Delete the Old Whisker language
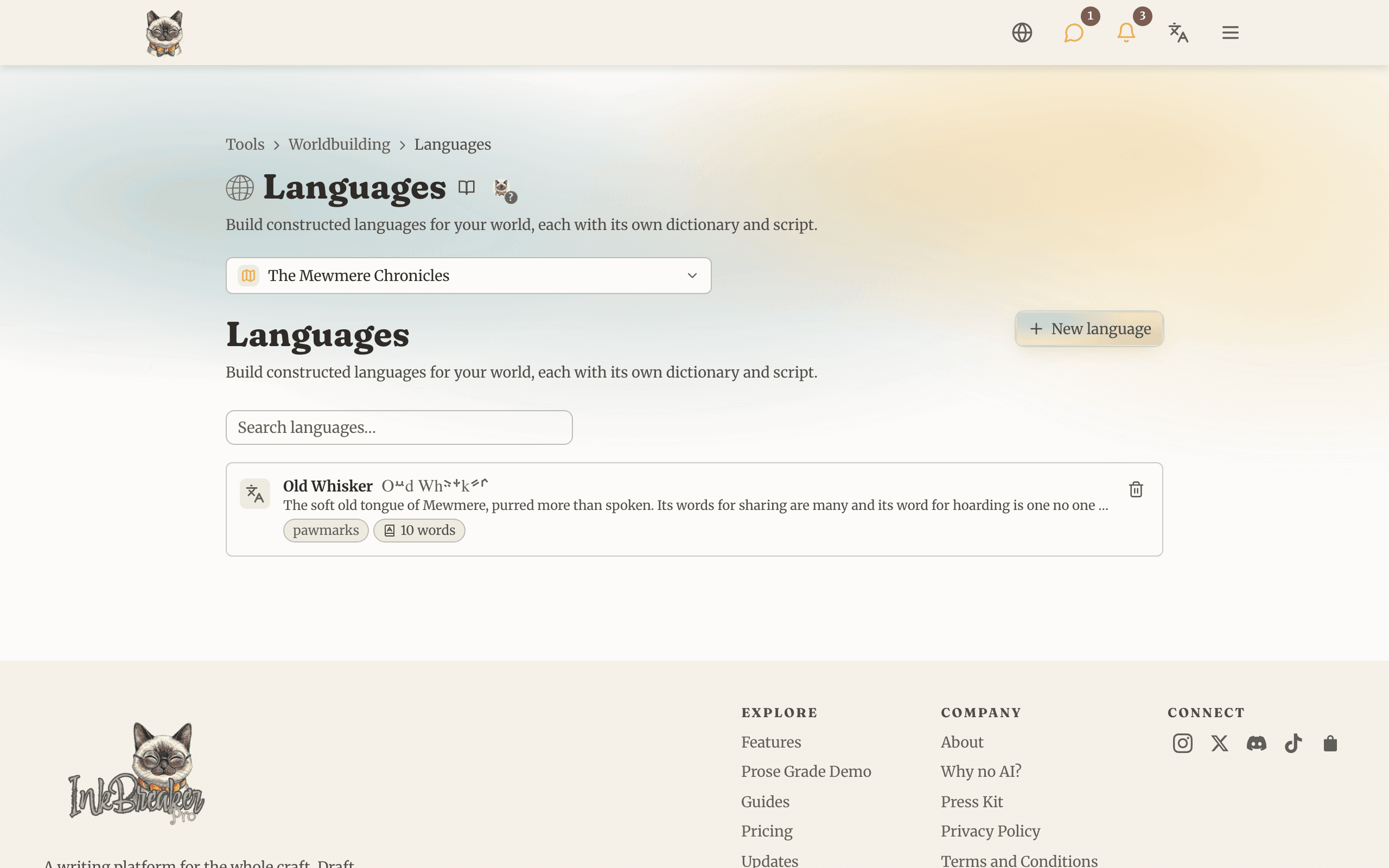This screenshot has height=868, width=1389. pos(1136,489)
